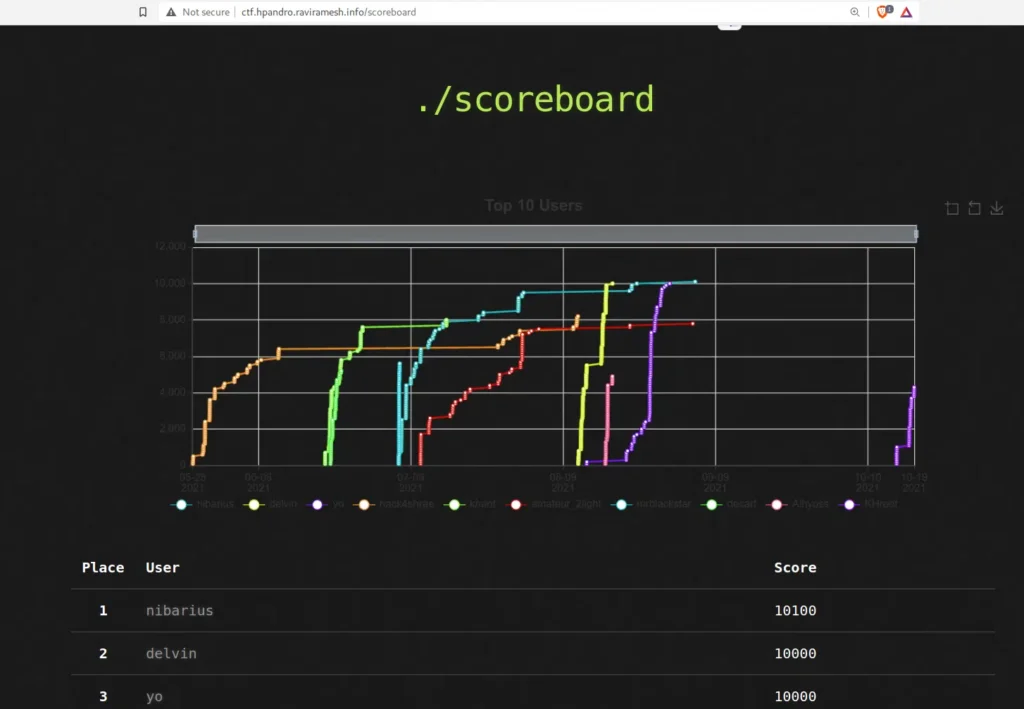Click the Not secure label text
This screenshot has height=709, width=1024.
click(x=206, y=12)
